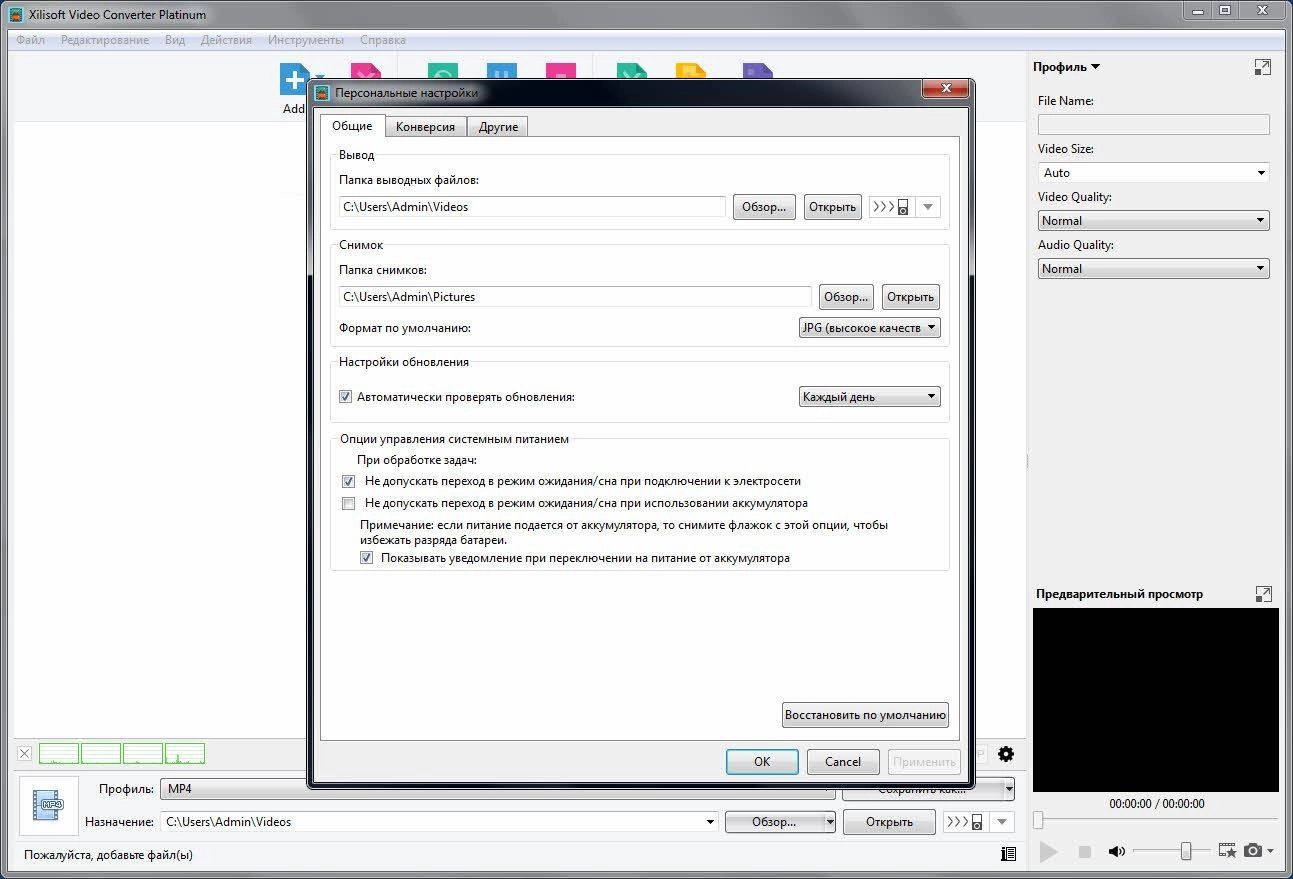Open the 'Инструменты' menu
This screenshot has height=879, width=1293.
pyautogui.click(x=306, y=40)
